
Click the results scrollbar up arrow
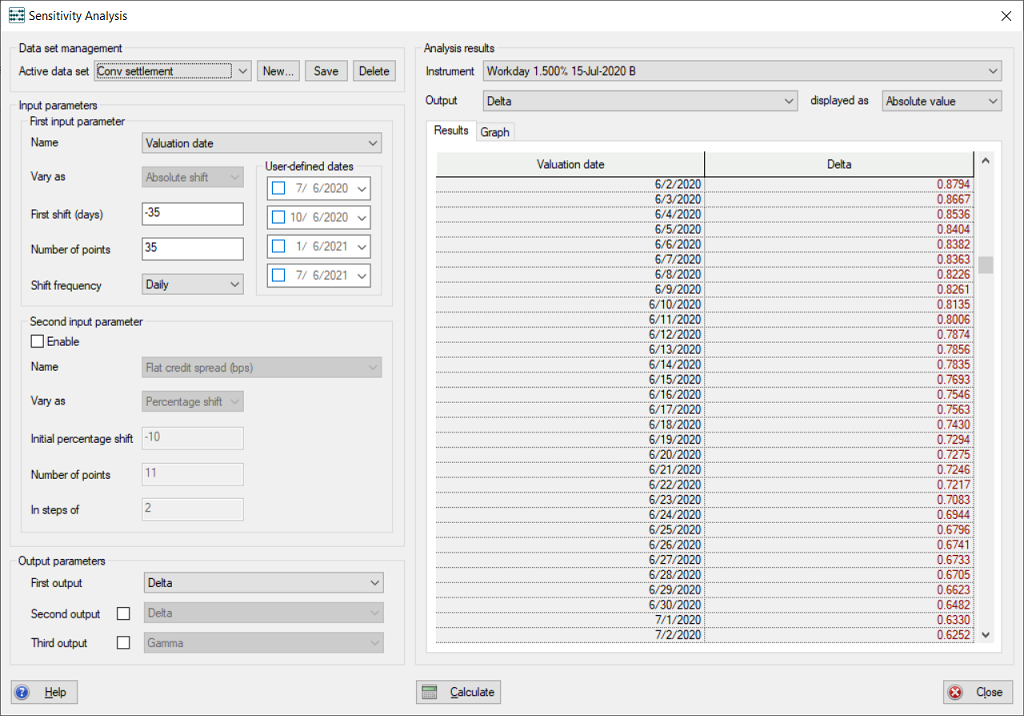click(985, 161)
